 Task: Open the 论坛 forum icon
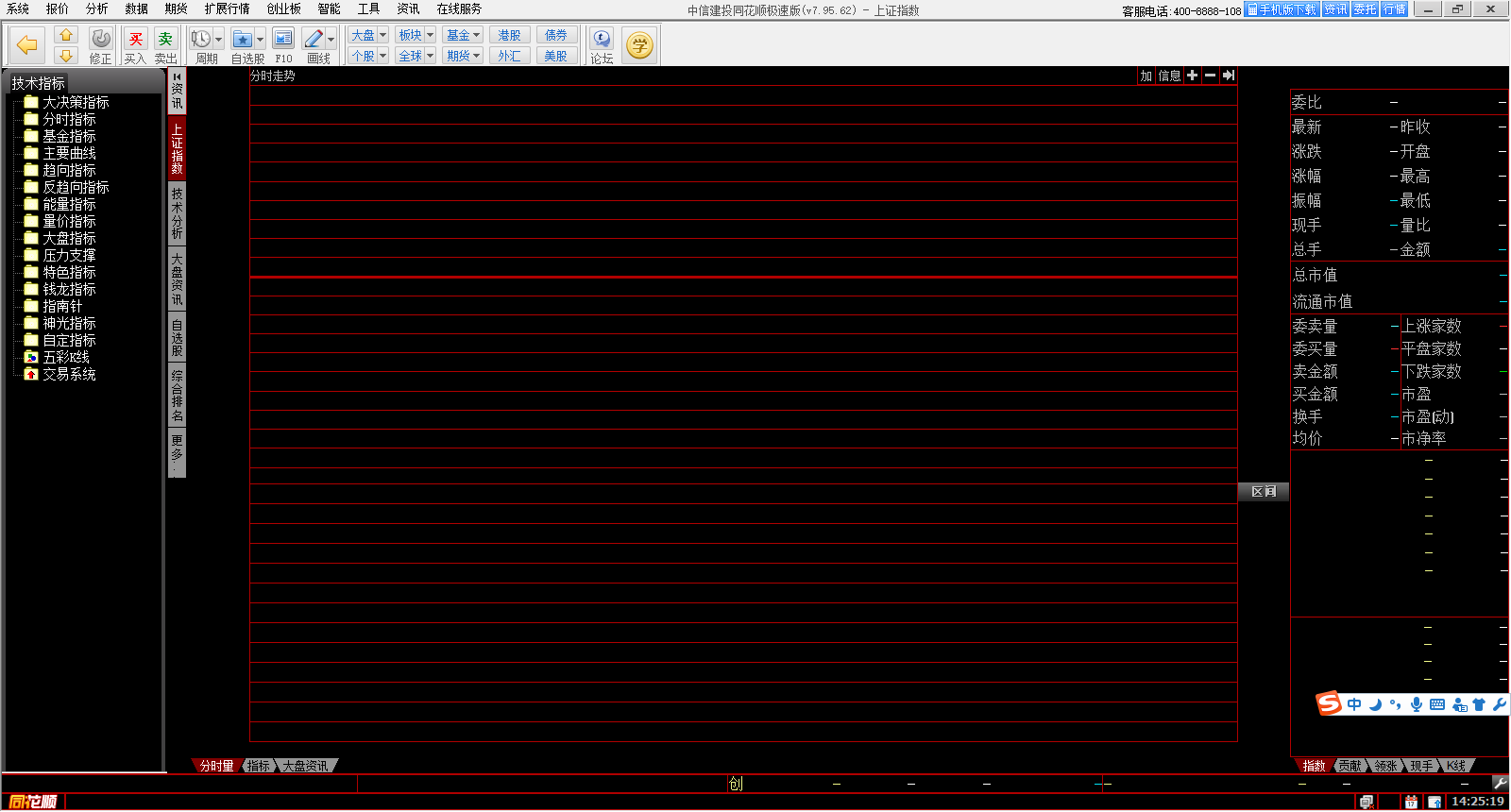click(602, 39)
